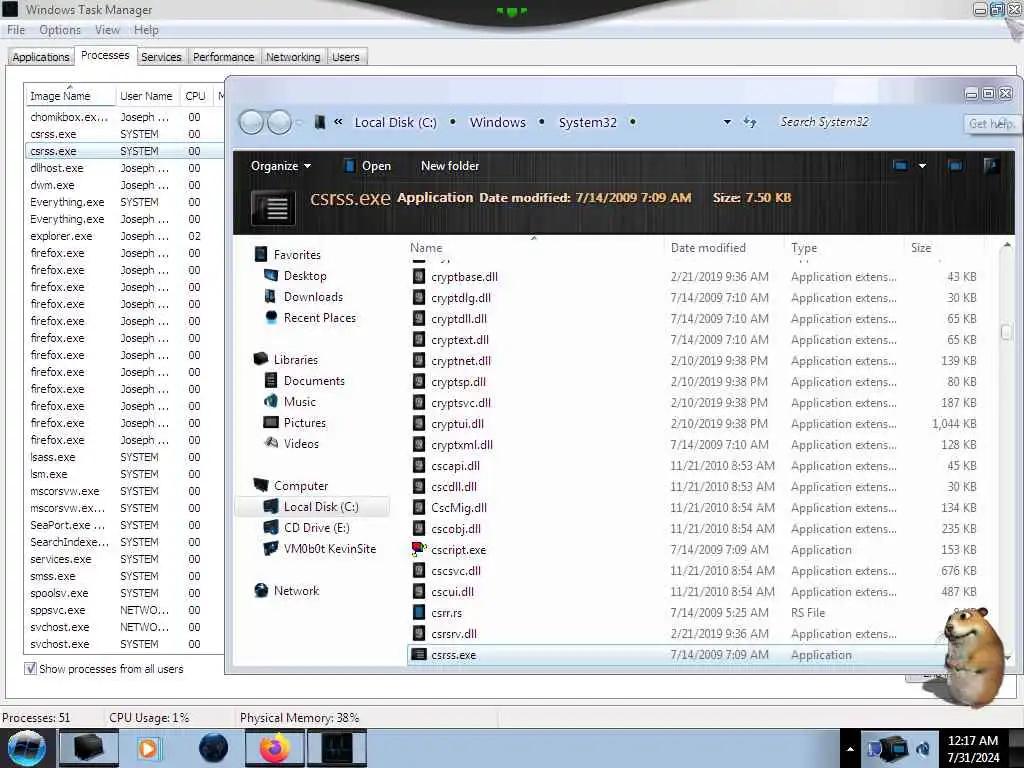Select cryptui.dll in file list
Image resolution: width=1024 pixels, height=768 pixels.
click(x=695, y=424)
